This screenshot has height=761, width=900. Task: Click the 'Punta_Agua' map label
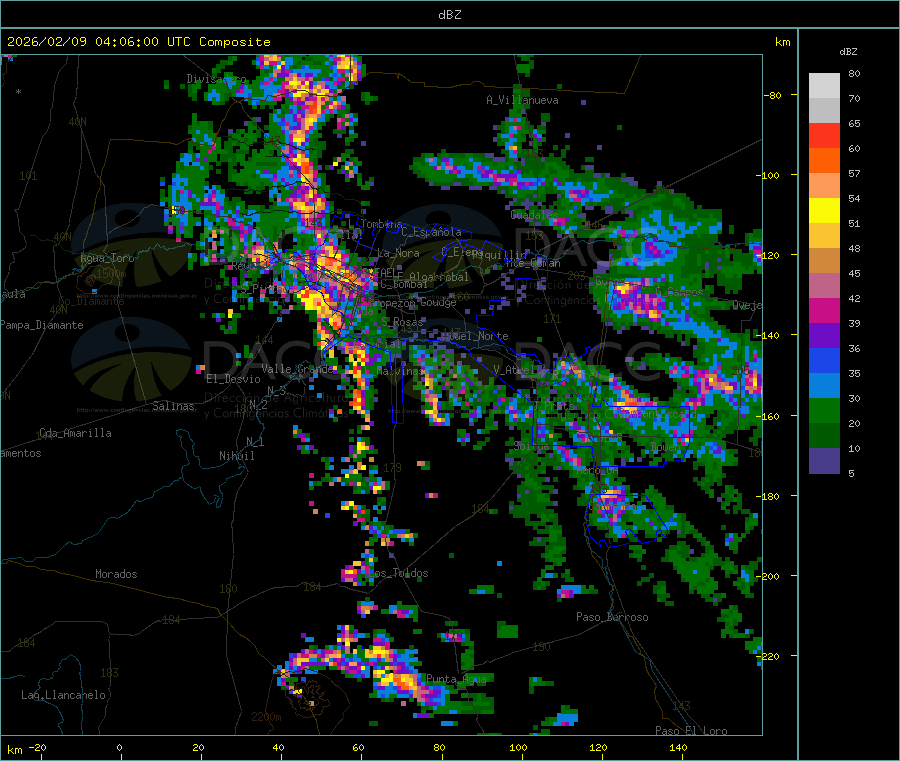(456, 679)
